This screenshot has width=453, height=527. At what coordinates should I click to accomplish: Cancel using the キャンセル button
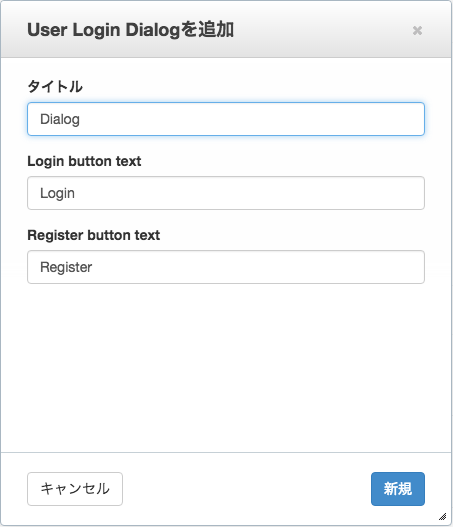(x=75, y=489)
